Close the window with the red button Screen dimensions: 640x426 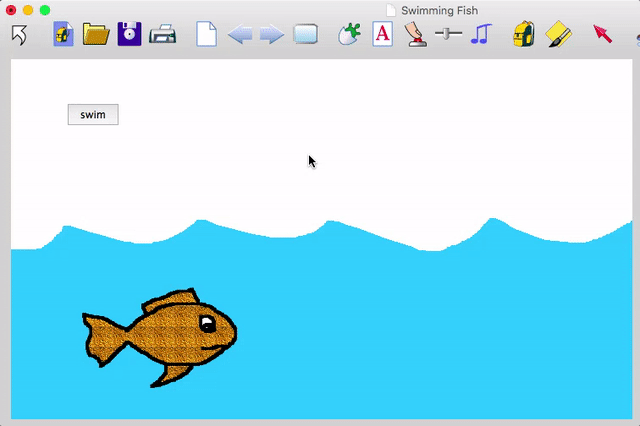point(11,10)
